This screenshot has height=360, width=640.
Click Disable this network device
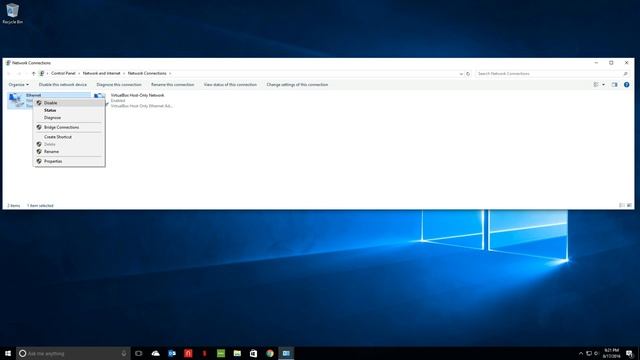(62, 84)
